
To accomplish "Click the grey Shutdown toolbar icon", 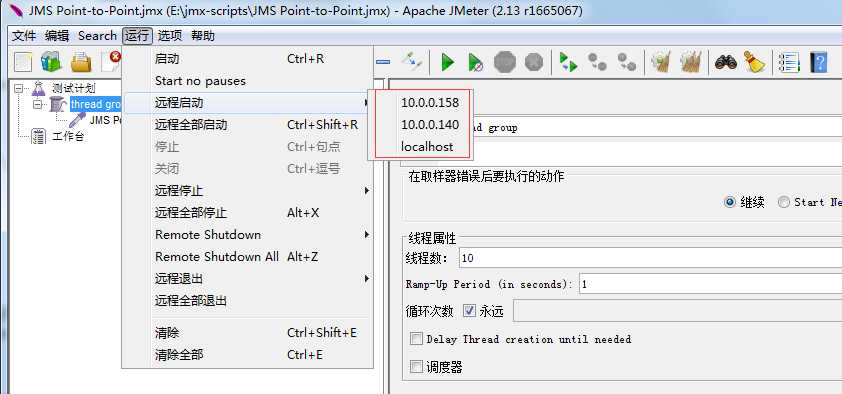I will tap(534, 62).
